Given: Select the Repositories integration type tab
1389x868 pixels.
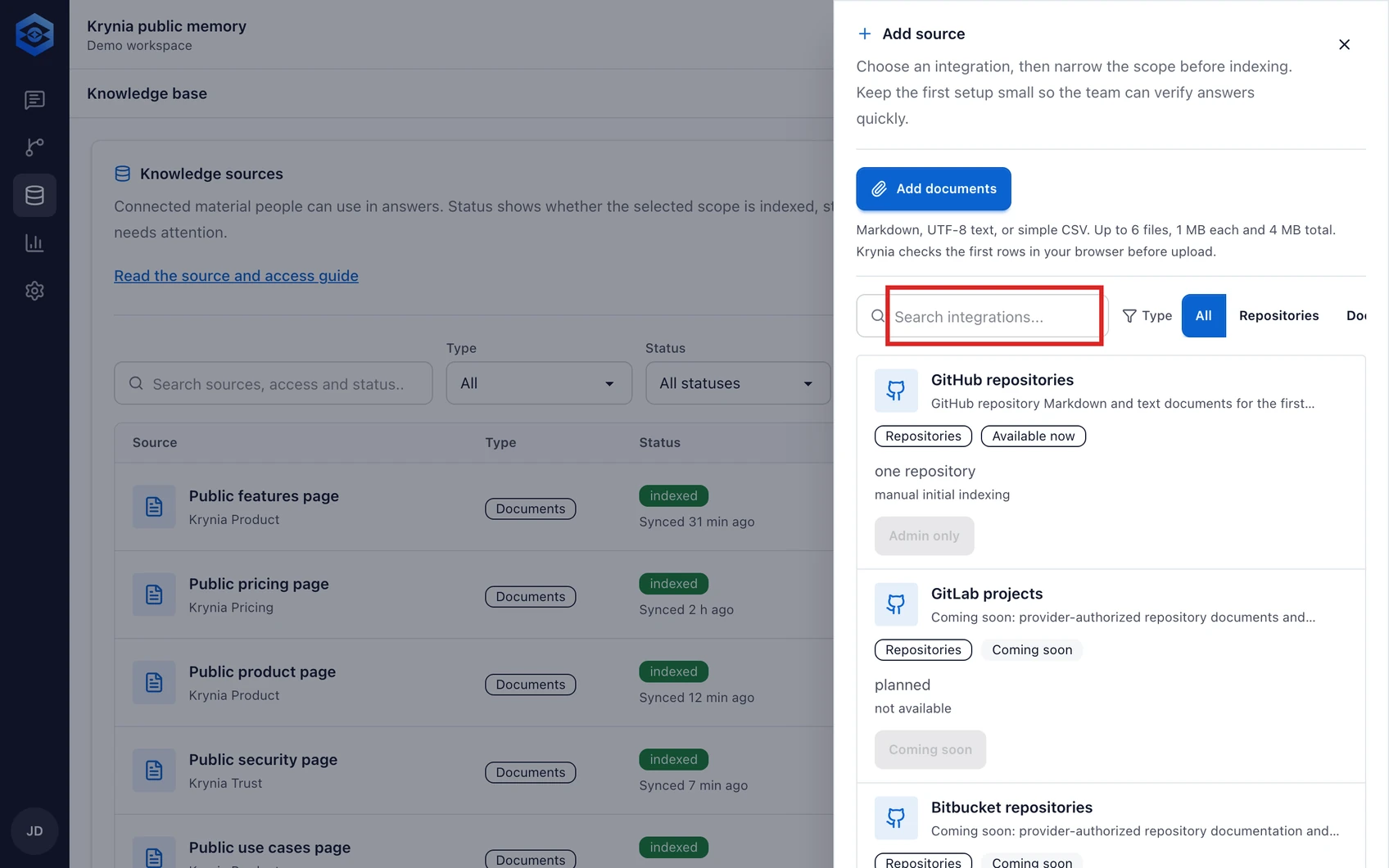Looking at the screenshot, I should 1279,315.
